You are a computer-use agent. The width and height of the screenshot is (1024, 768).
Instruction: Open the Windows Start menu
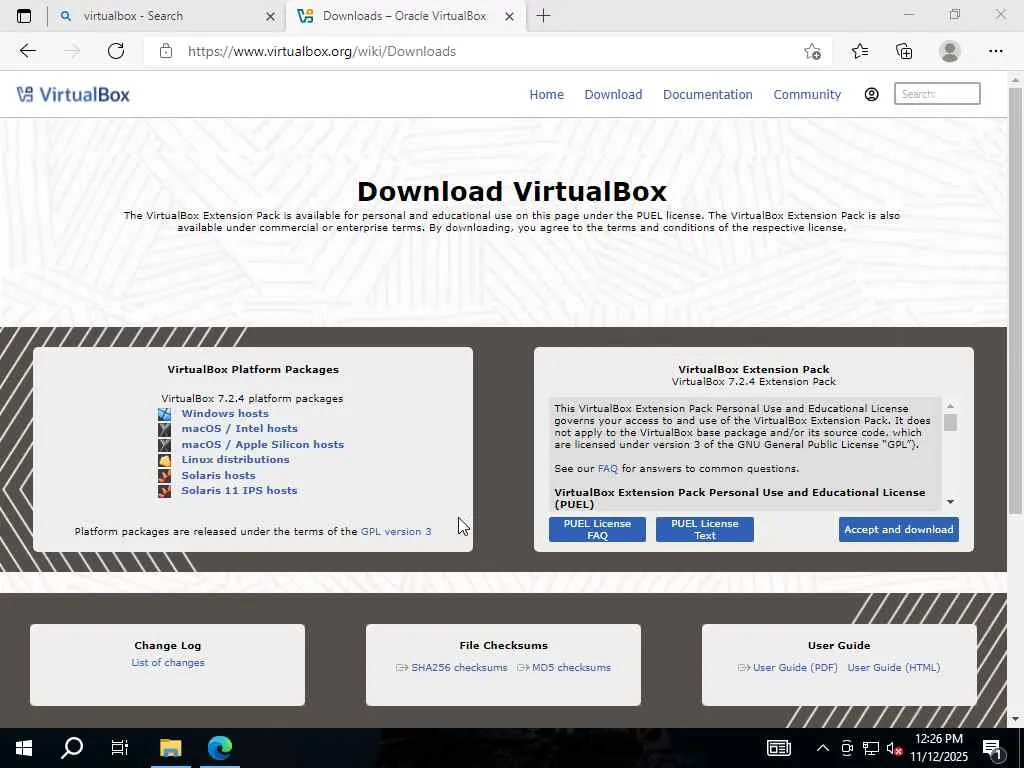click(24, 748)
